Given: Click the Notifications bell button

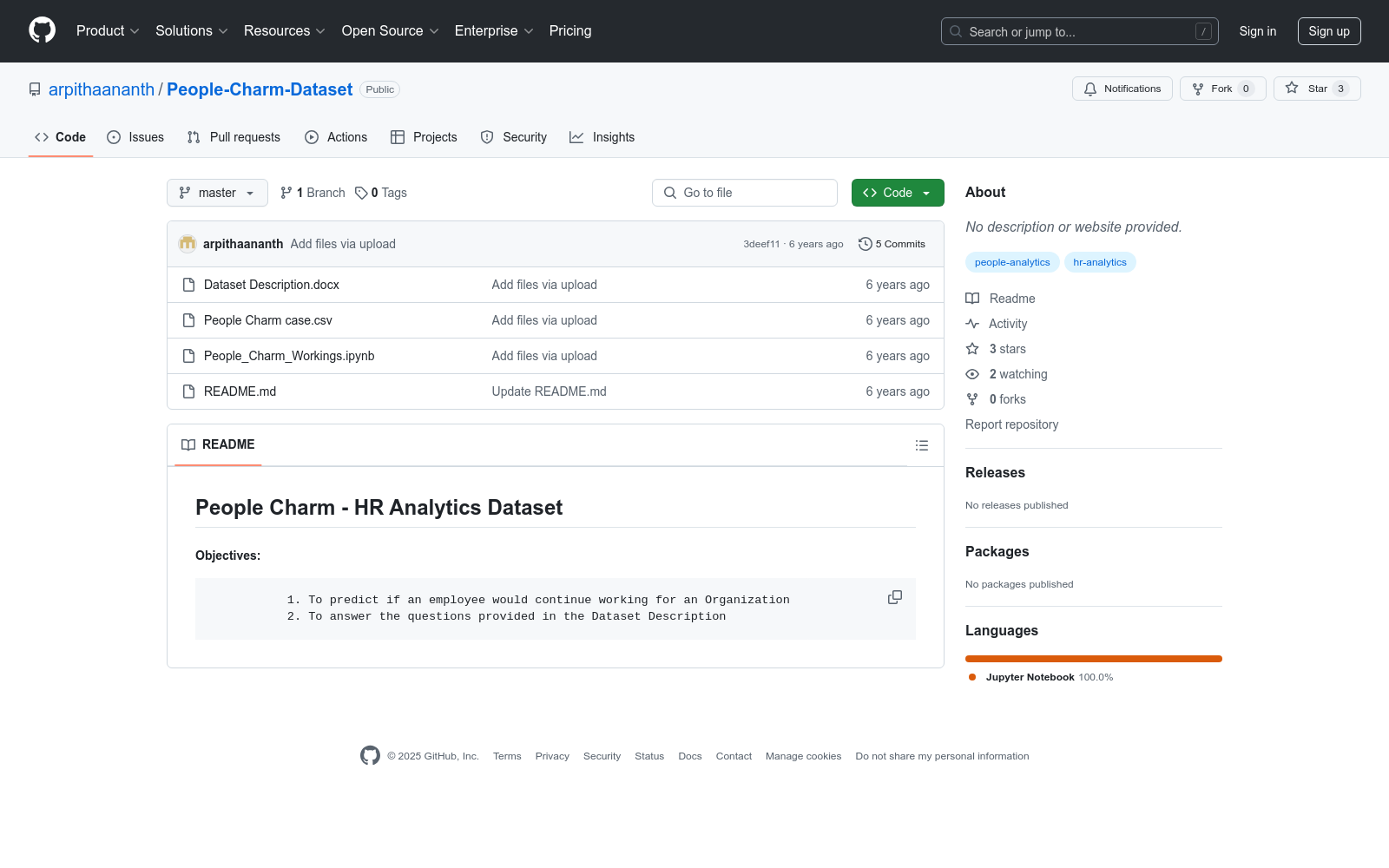Looking at the screenshot, I should pos(1122,89).
